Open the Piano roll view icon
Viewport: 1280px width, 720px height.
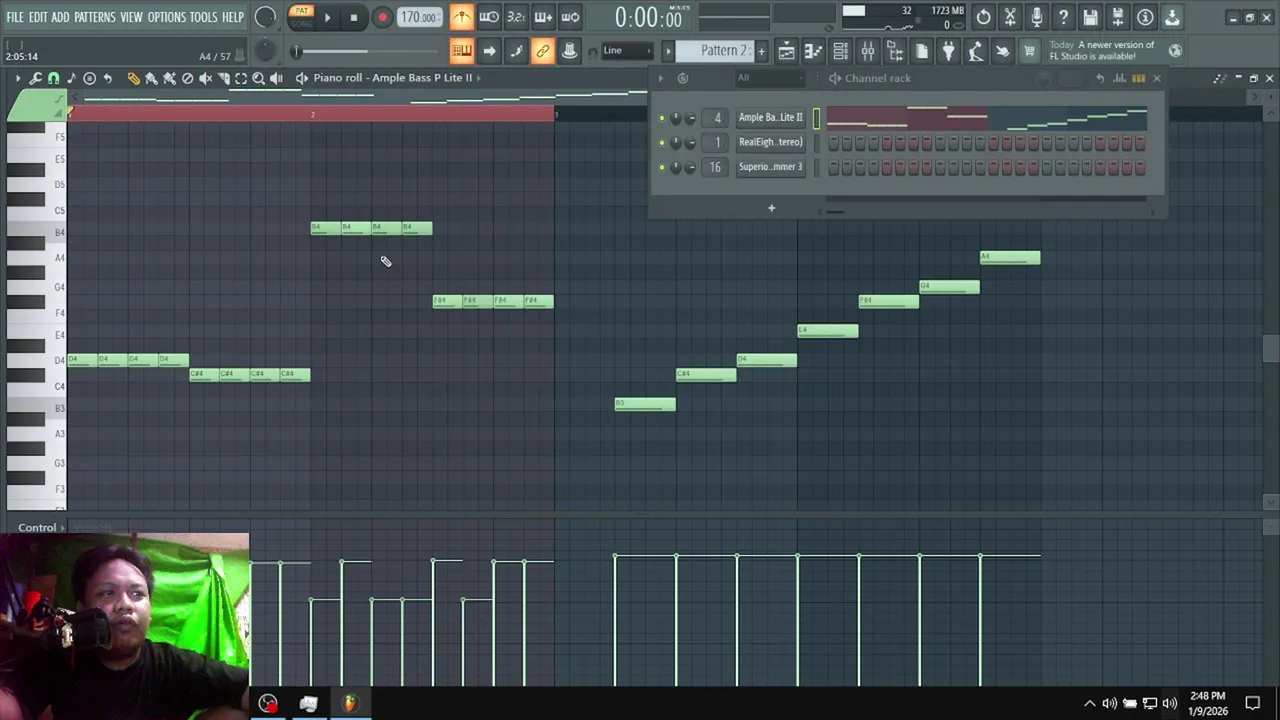[x=814, y=51]
